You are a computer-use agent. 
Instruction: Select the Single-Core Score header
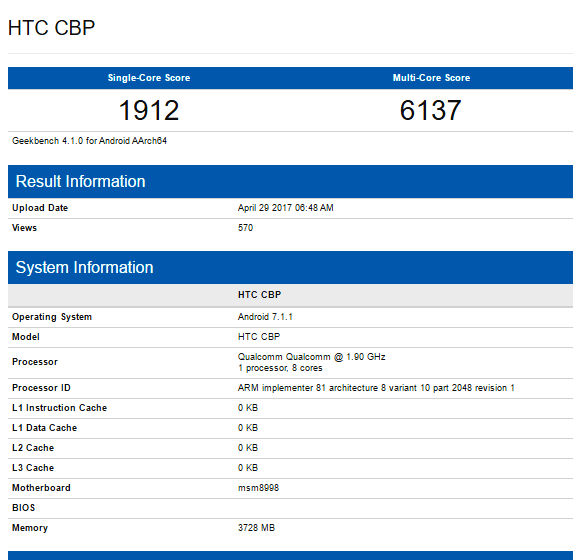pos(149,78)
